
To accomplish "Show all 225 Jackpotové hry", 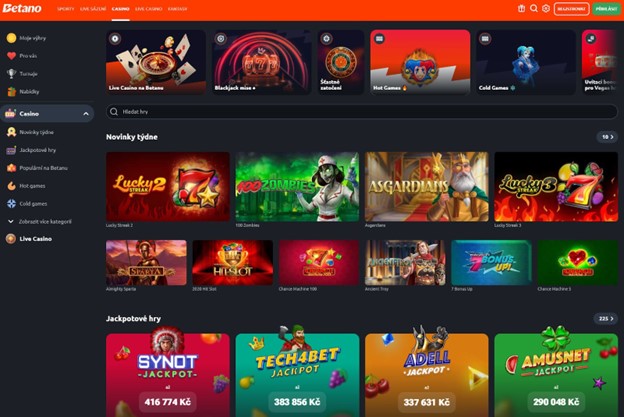I will pos(606,318).
